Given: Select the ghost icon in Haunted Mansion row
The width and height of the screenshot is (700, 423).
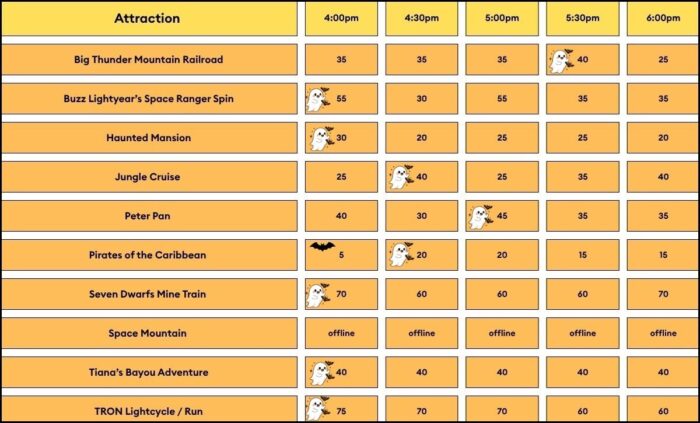Looking at the screenshot, I should point(321,138).
